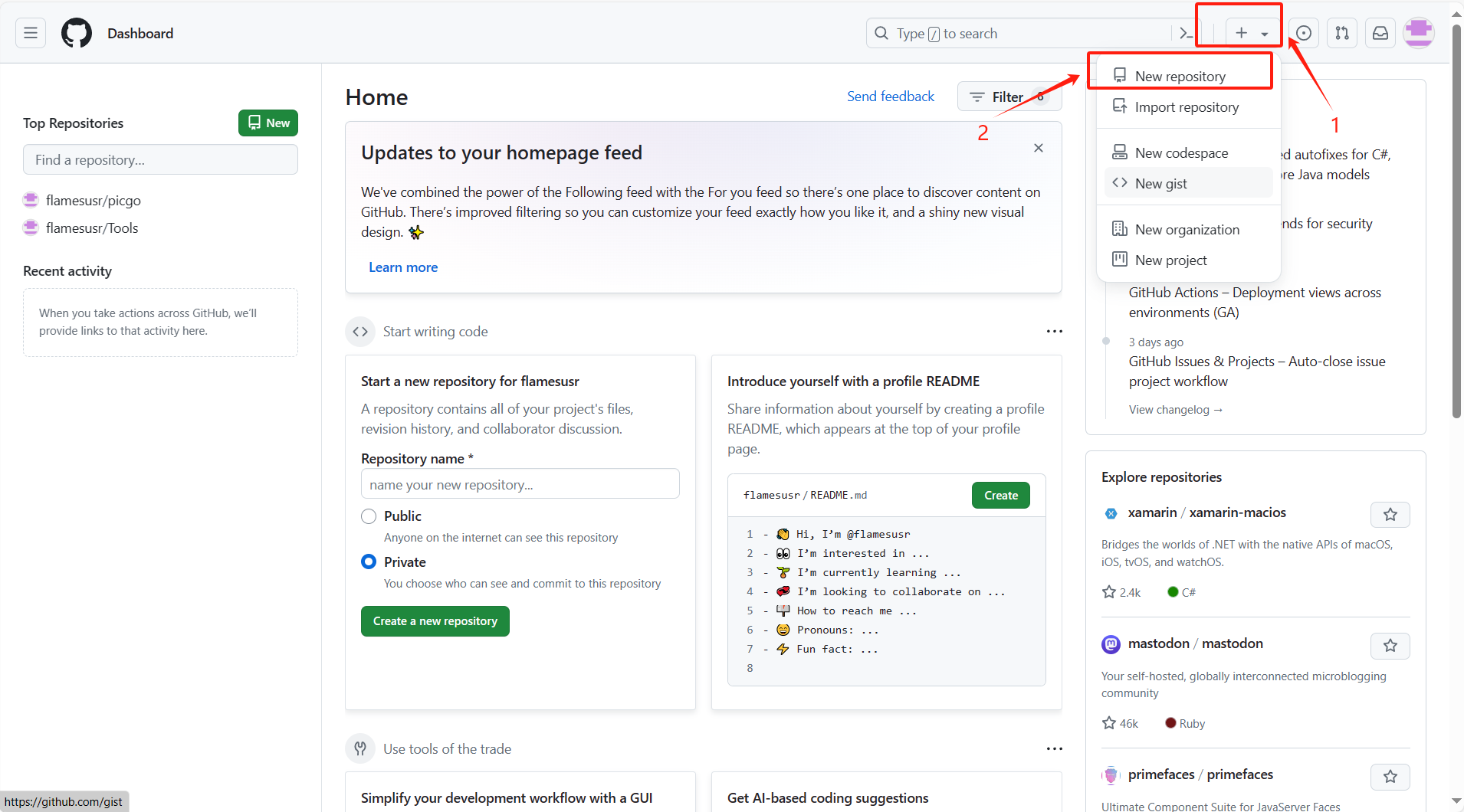The width and height of the screenshot is (1464, 812).
Task: Expand the Create new plus dropdown
Action: 1252,33
